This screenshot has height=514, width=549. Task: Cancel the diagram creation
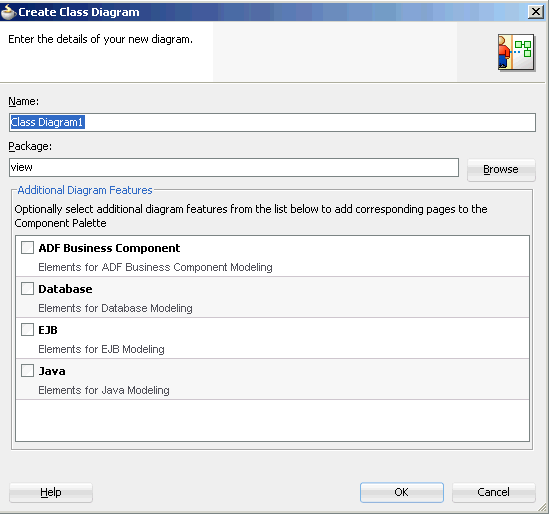(x=493, y=492)
